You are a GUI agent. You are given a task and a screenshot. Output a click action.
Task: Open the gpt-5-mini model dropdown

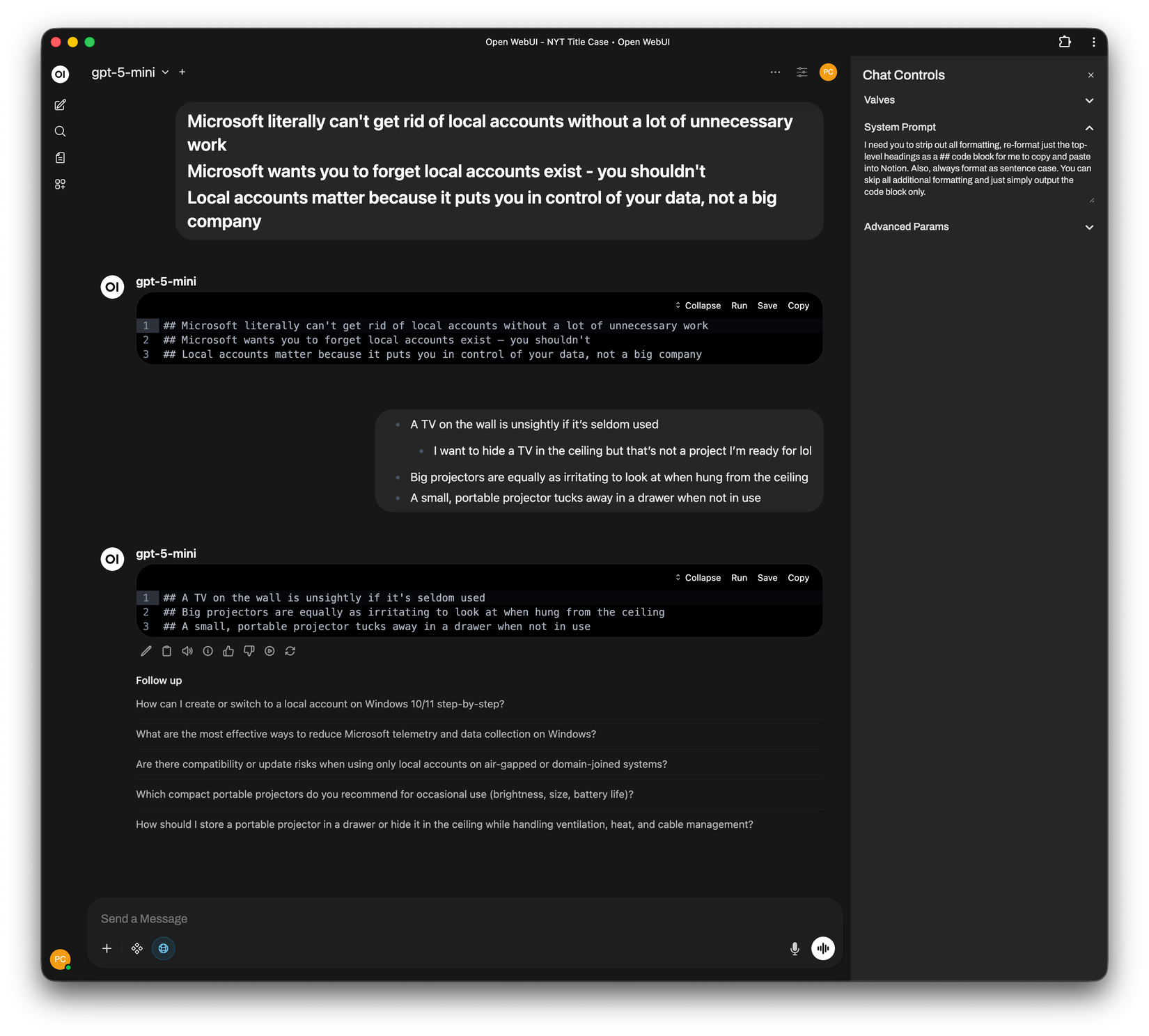pos(130,72)
